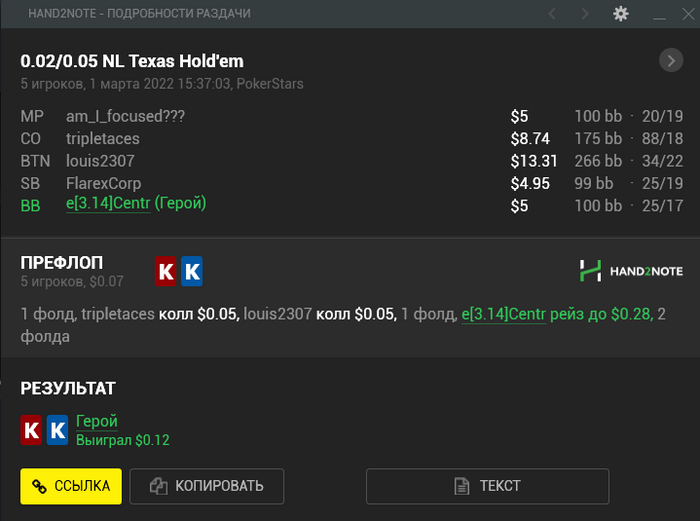Click the yellow ССЫЛКА link button
Image resolution: width=700 pixels, height=521 pixels.
click(x=71, y=486)
